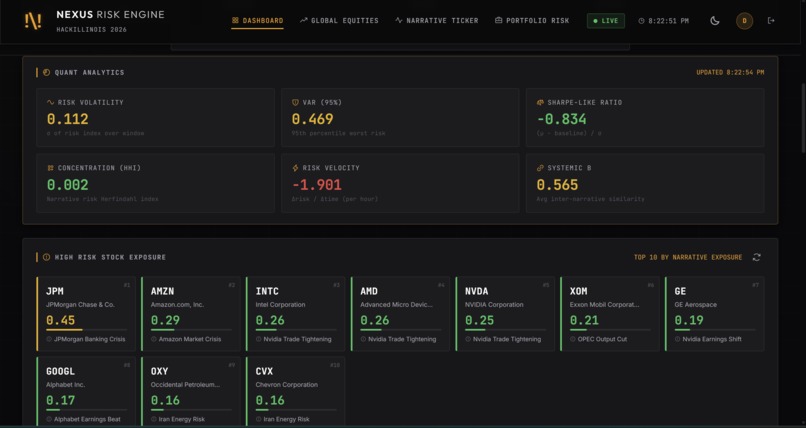This screenshot has width=806, height=428.
Task: Click Top 10 By Narrative Exposure label
Action: 688,257
